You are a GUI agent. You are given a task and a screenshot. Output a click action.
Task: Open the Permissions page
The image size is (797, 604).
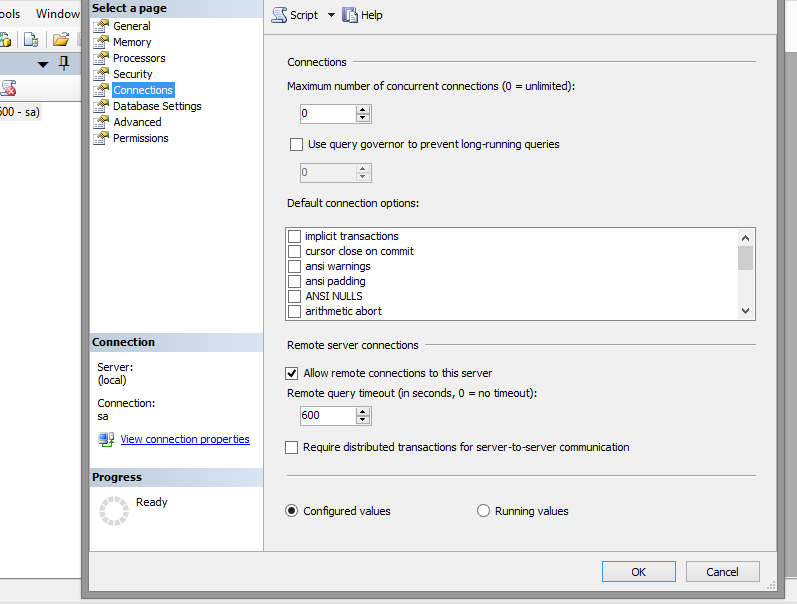coord(140,138)
